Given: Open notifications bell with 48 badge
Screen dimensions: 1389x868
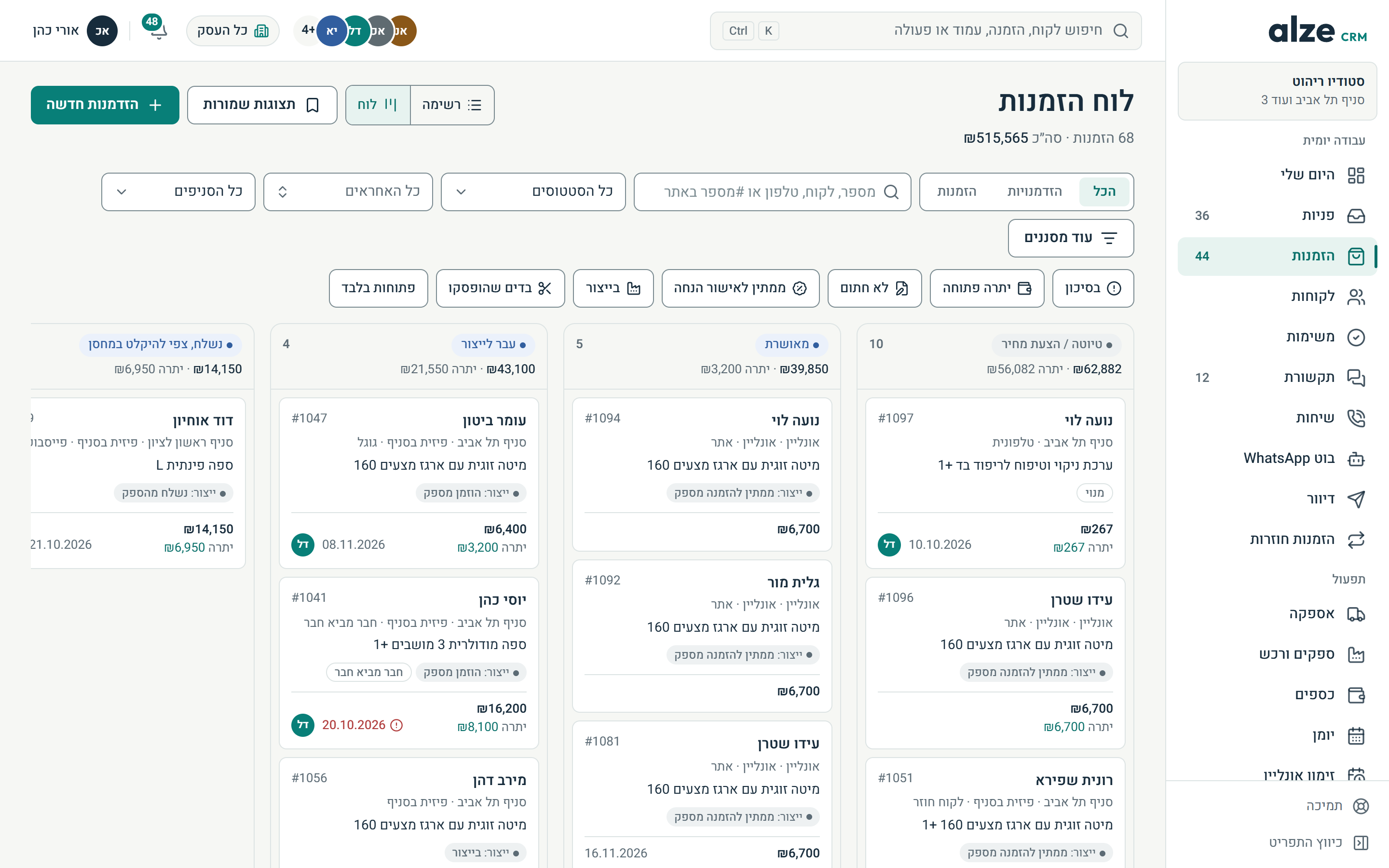Looking at the screenshot, I should pyautogui.click(x=154, y=29).
